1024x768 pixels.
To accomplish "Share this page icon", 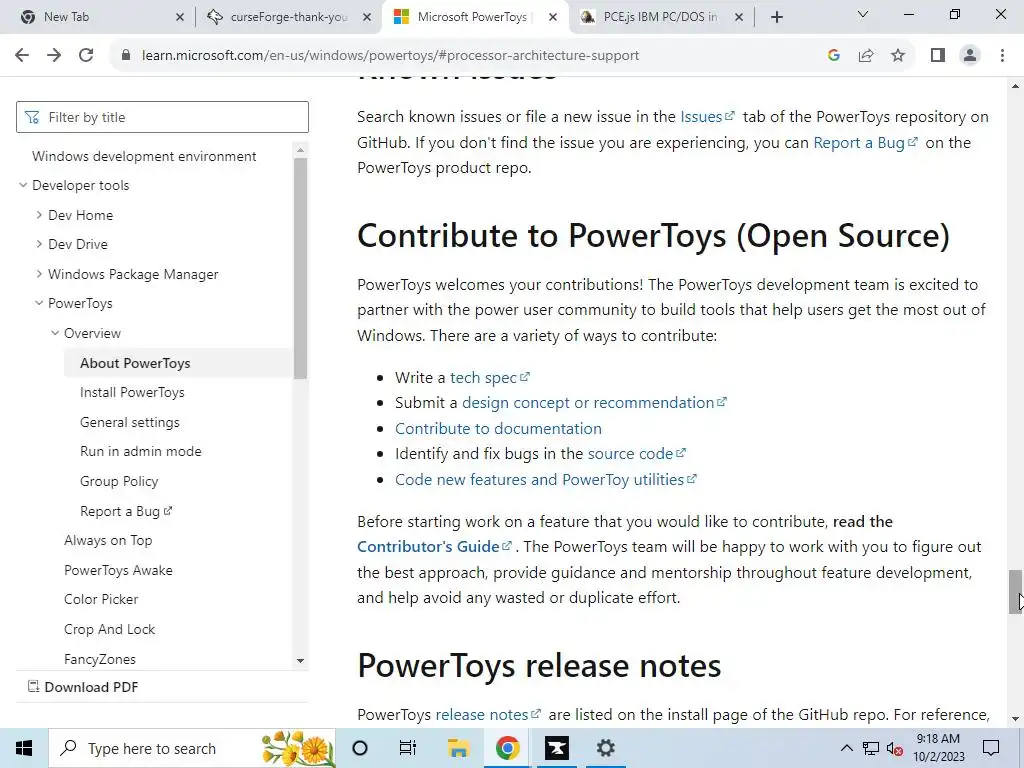I will point(866,56).
